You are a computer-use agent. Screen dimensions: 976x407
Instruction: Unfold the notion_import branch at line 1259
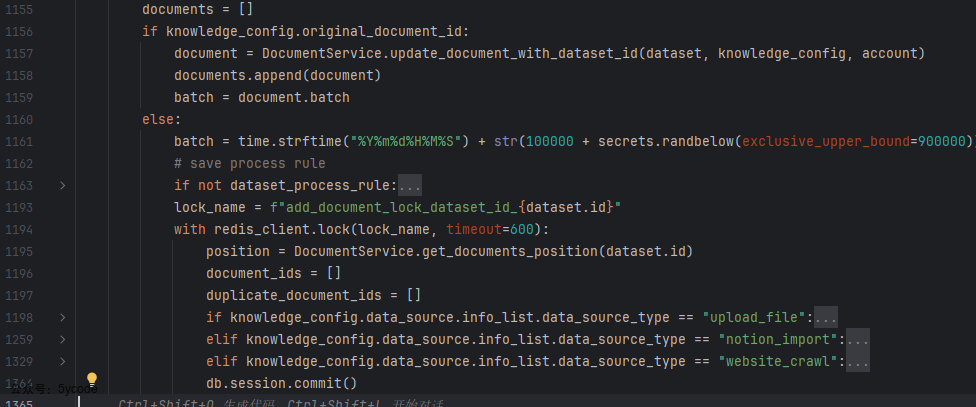tap(63, 339)
